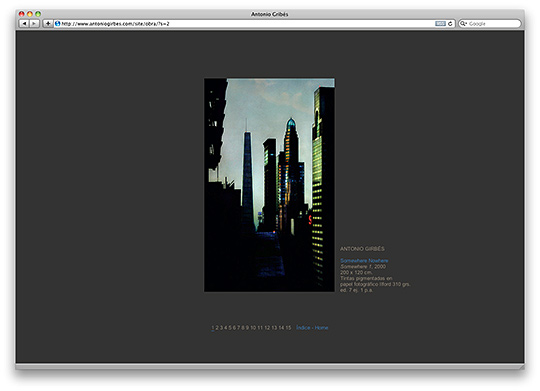540x391 pixels.
Task: Click the 'papel fotográfico Ilford 310 grs.' line
Action: pos(375,284)
